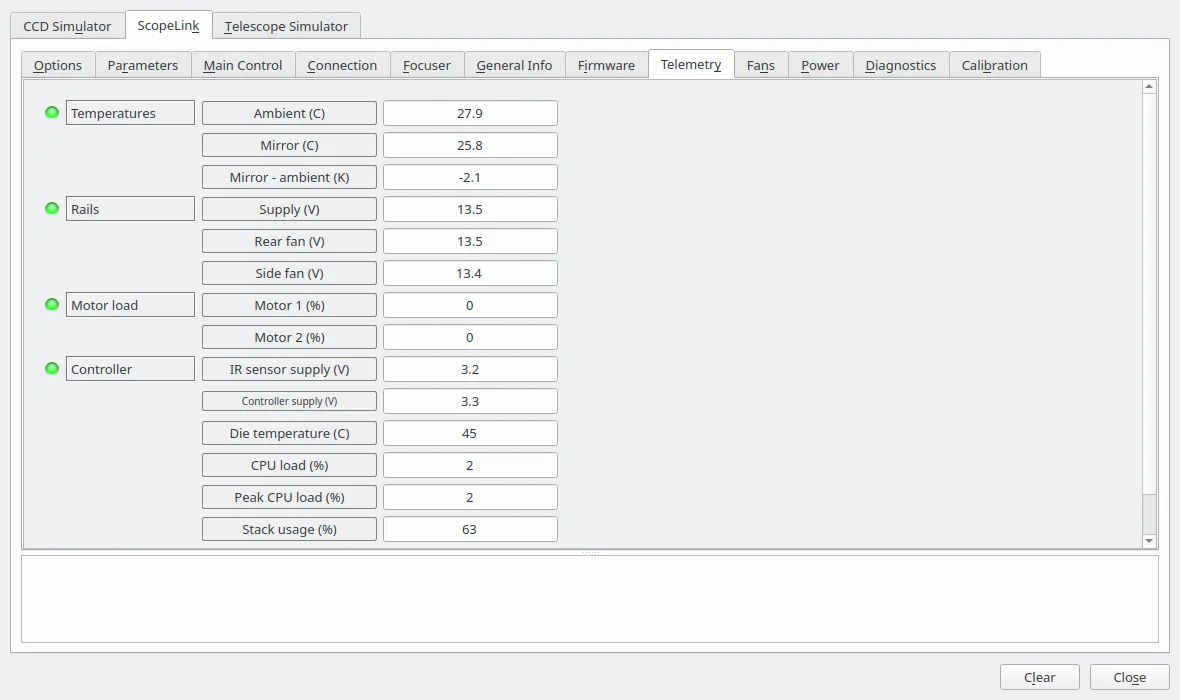
Task: Click the green Controller status light
Action: 52,369
